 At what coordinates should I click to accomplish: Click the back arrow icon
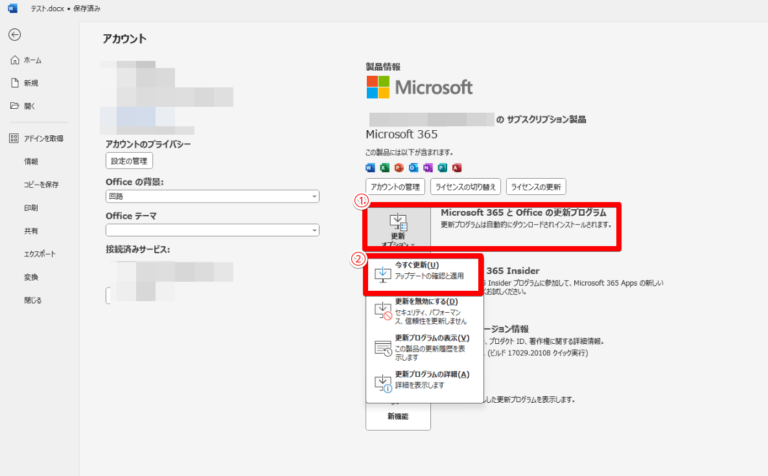14,35
